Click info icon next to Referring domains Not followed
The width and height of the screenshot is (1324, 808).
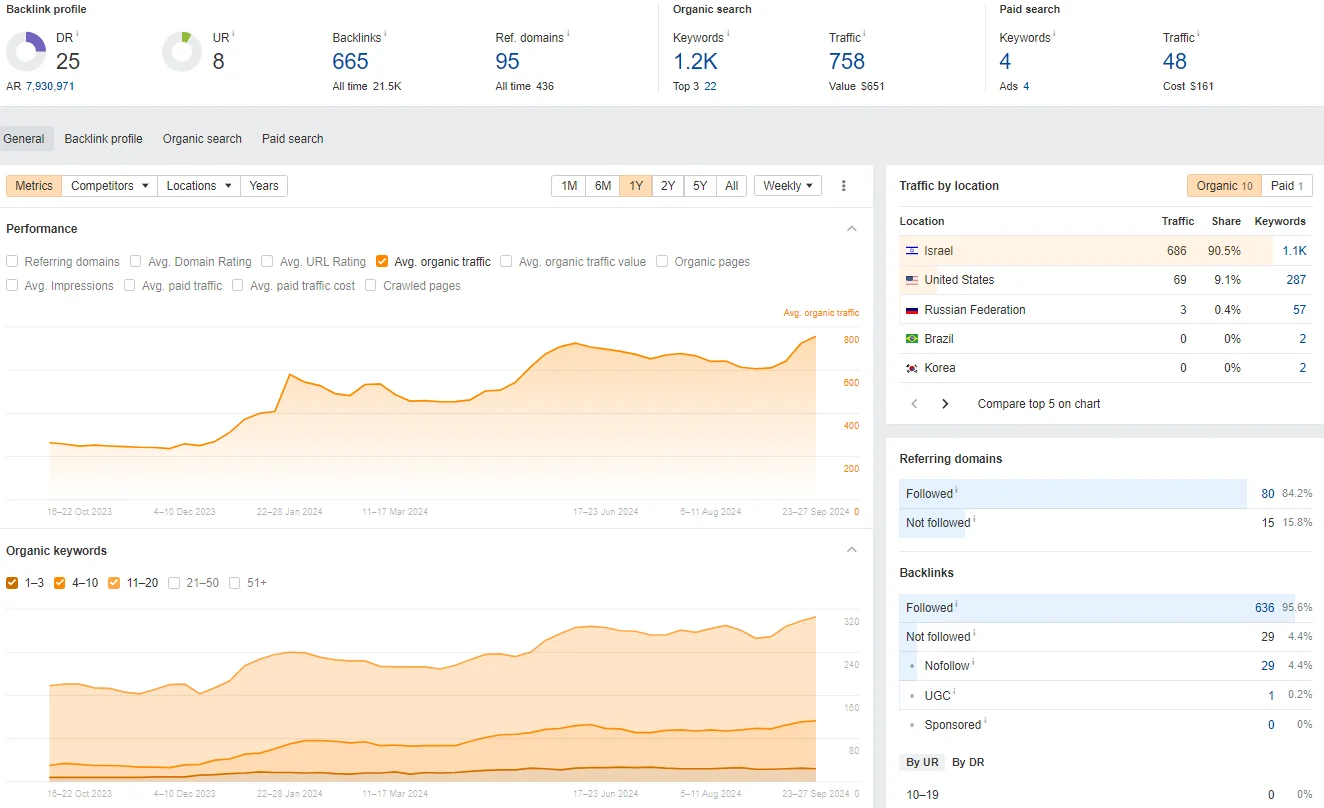[974, 519]
